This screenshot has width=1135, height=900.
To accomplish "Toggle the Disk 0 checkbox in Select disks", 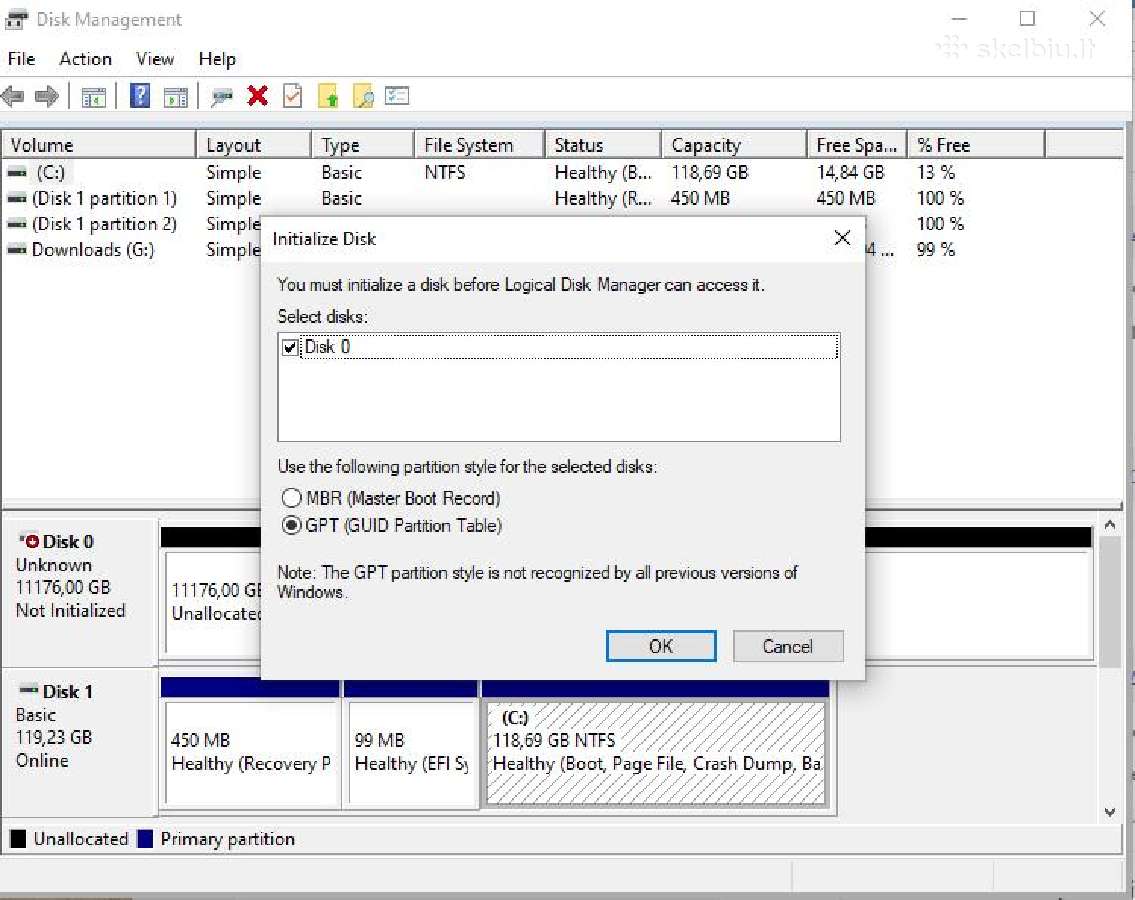I will tap(290, 347).
